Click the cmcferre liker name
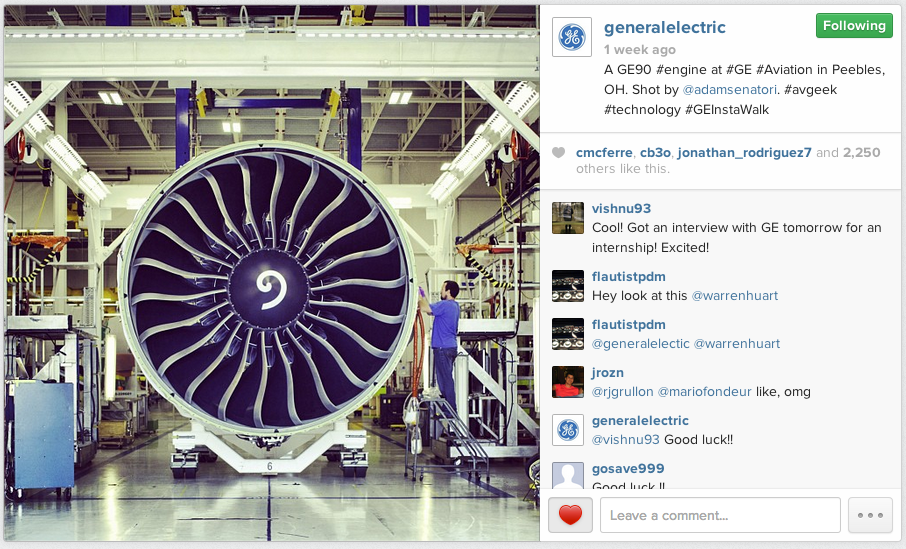Screen dimensions: 906x549 604,153
